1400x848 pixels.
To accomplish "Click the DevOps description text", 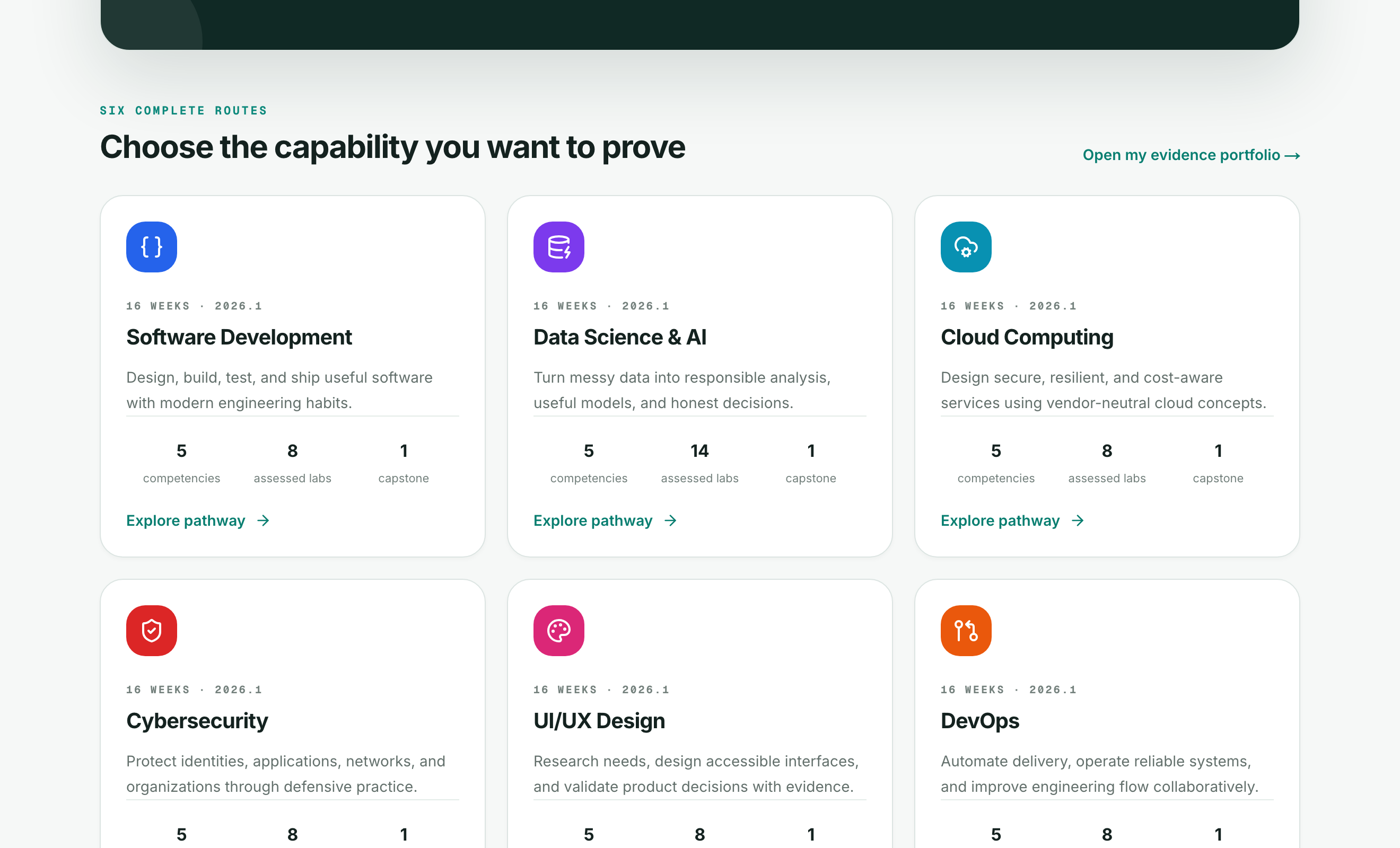I will (x=1099, y=774).
